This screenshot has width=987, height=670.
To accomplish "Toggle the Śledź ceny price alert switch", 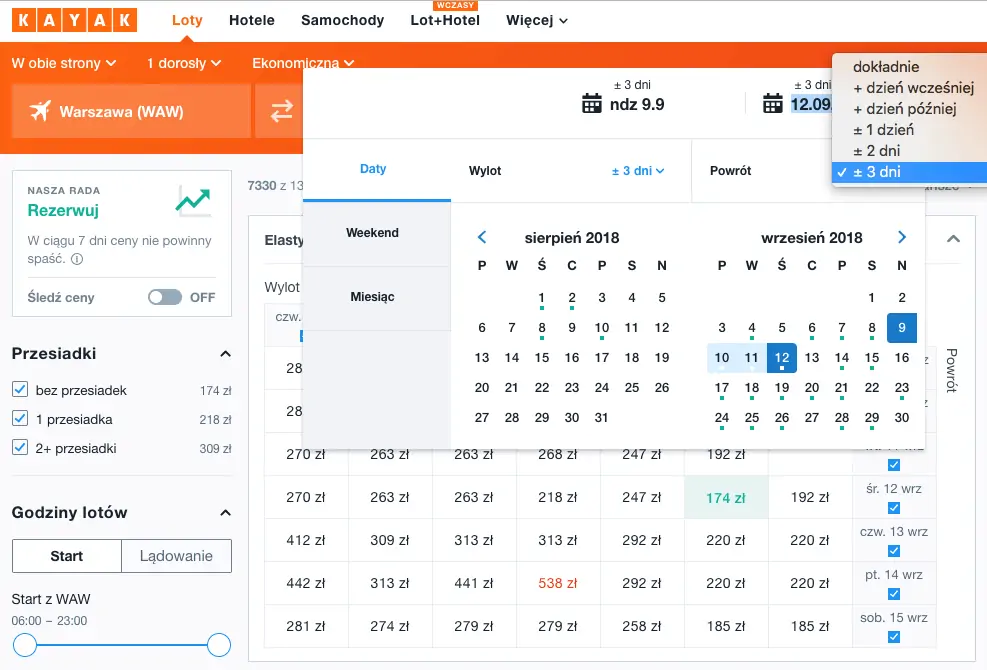I will coord(165,297).
